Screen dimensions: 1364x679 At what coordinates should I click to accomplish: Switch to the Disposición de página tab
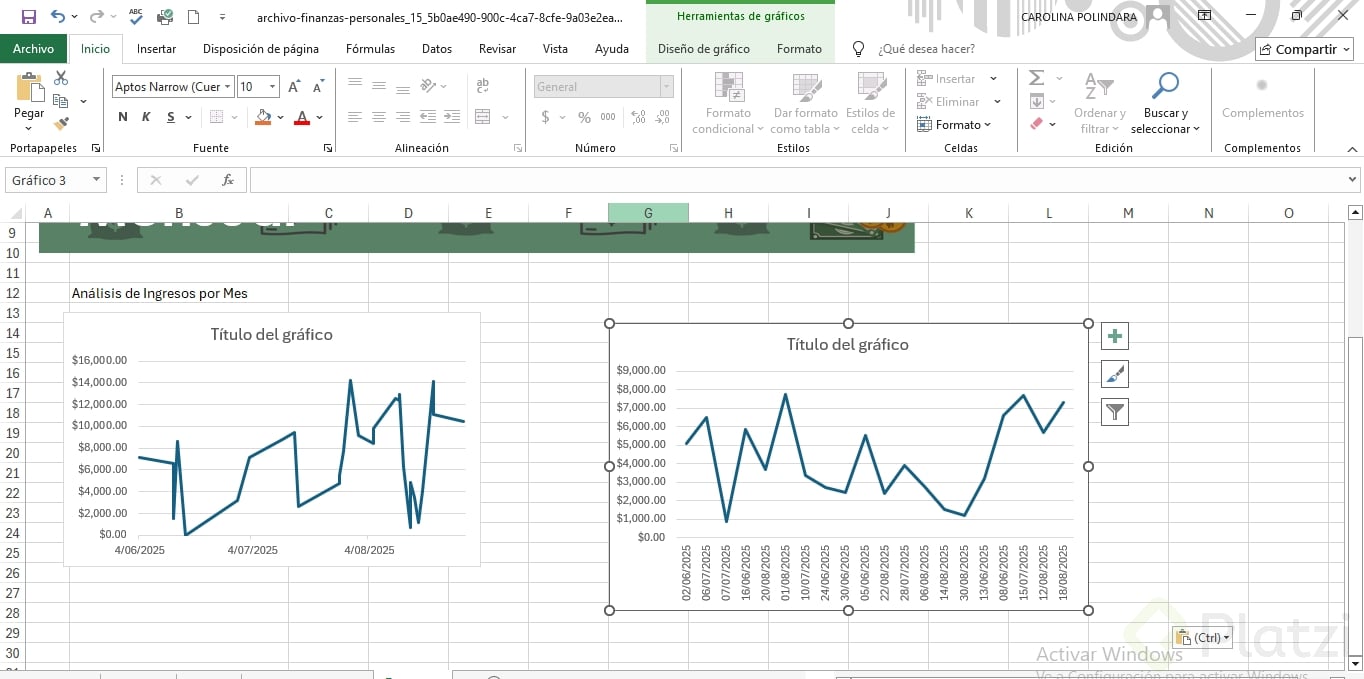pyautogui.click(x=261, y=49)
